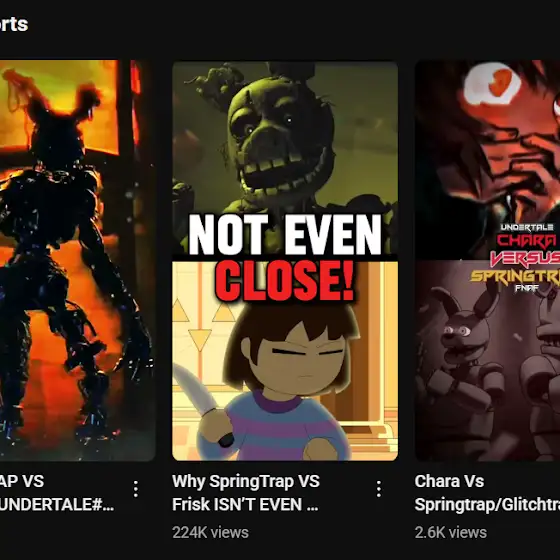Click the 'NOT EVEN' white caption text
The width and height of the screenshot is (560, 560).
tap(285, 235)
